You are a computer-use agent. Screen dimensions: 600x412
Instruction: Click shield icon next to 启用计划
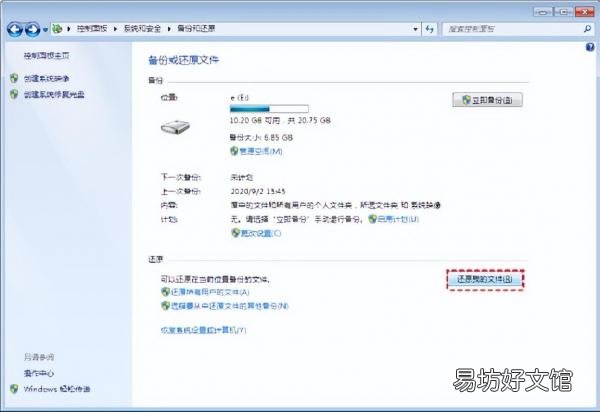(372, 219)
